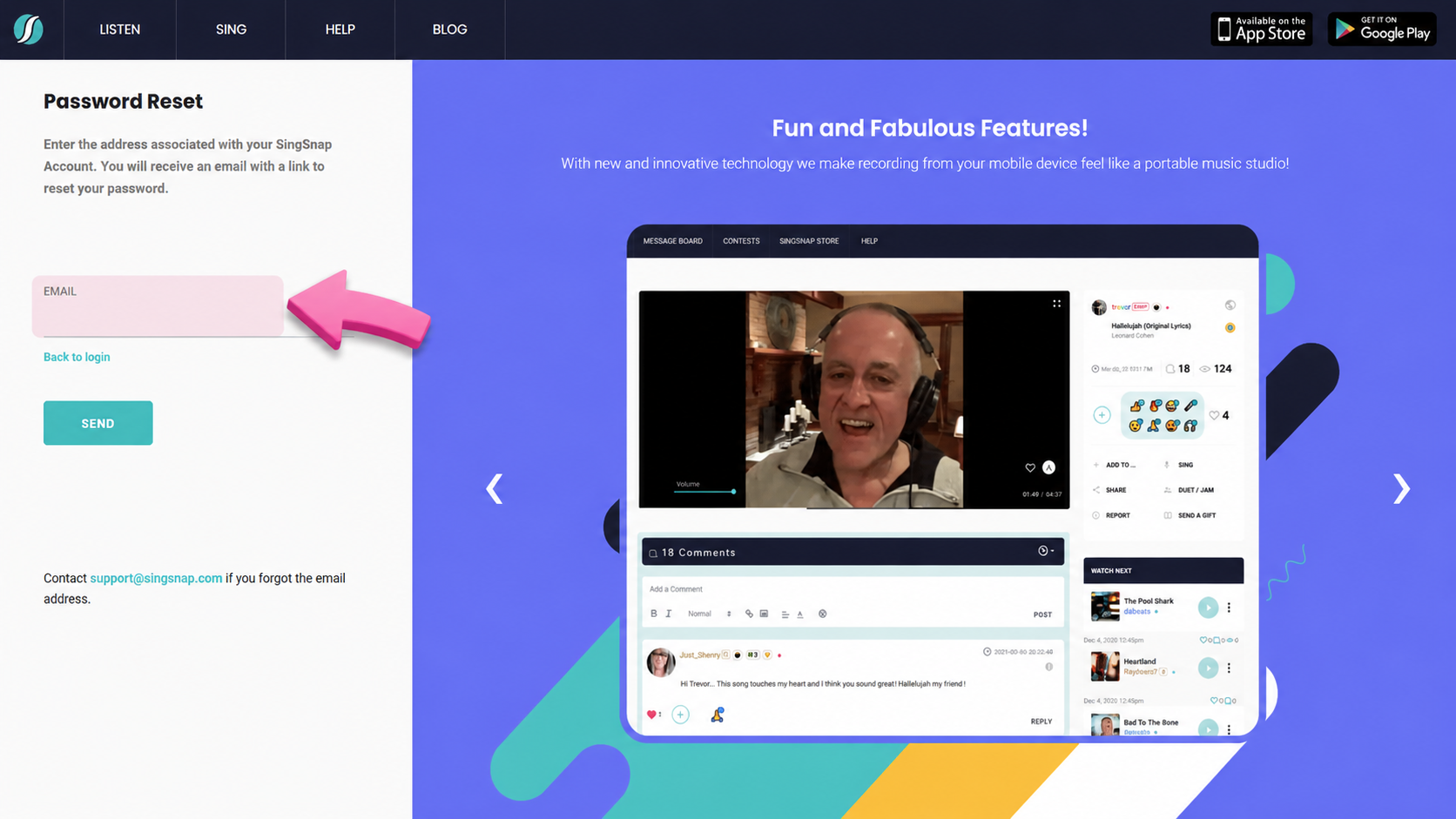Click the bold B formatting icon

coord(654,614)
